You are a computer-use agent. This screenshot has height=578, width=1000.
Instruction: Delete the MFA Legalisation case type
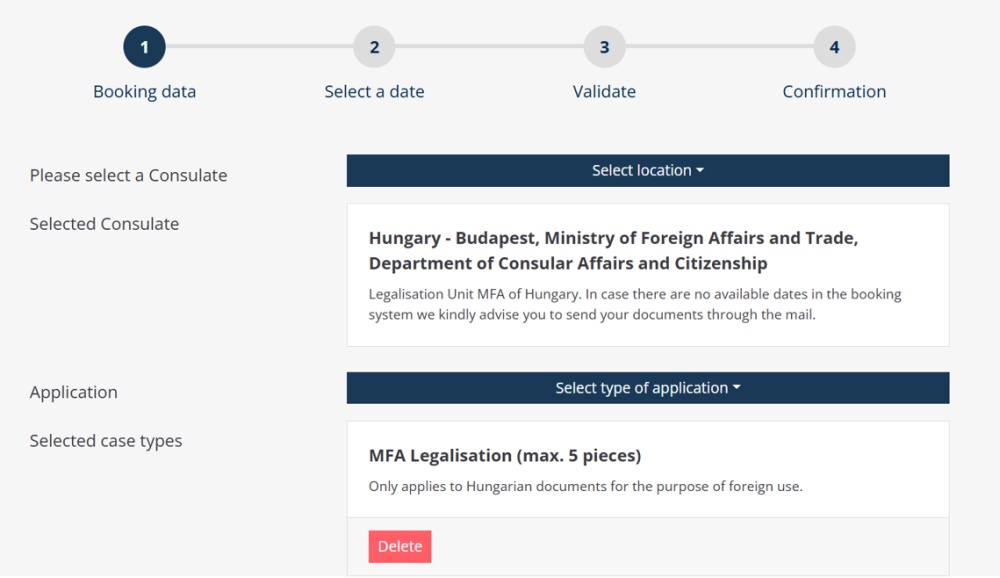pyautogui.click(x=400, y=547)
